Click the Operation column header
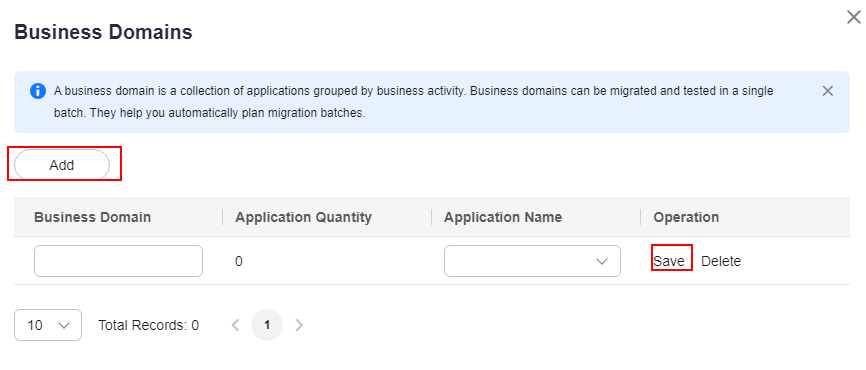The image size is (866, 370). (x=686, y=217)
